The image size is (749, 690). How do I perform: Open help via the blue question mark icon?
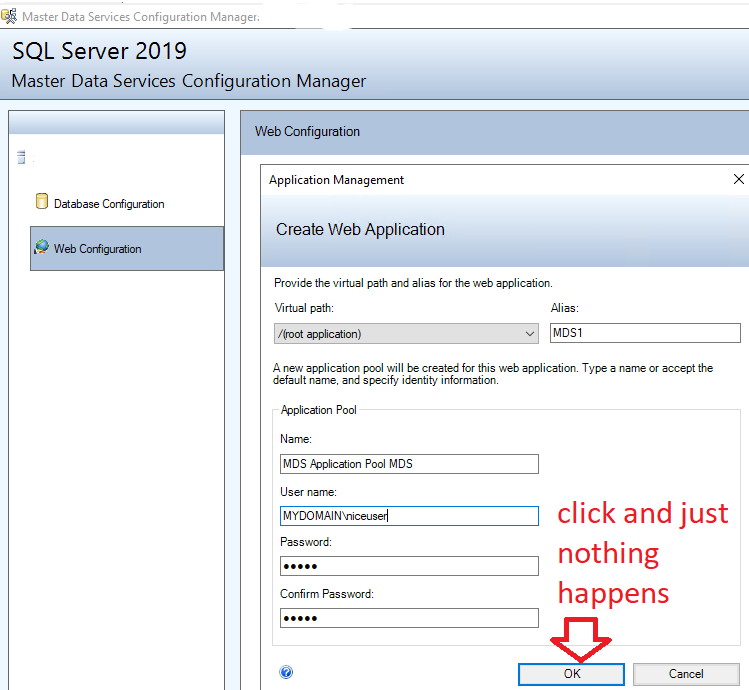coord(286,672)
